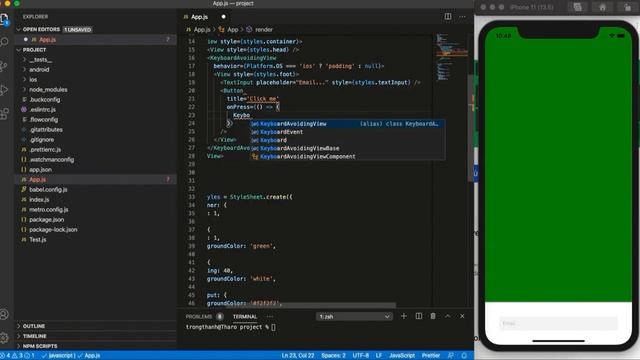Open Run and Debug view

pyautogui.click(x=4, y=90)
